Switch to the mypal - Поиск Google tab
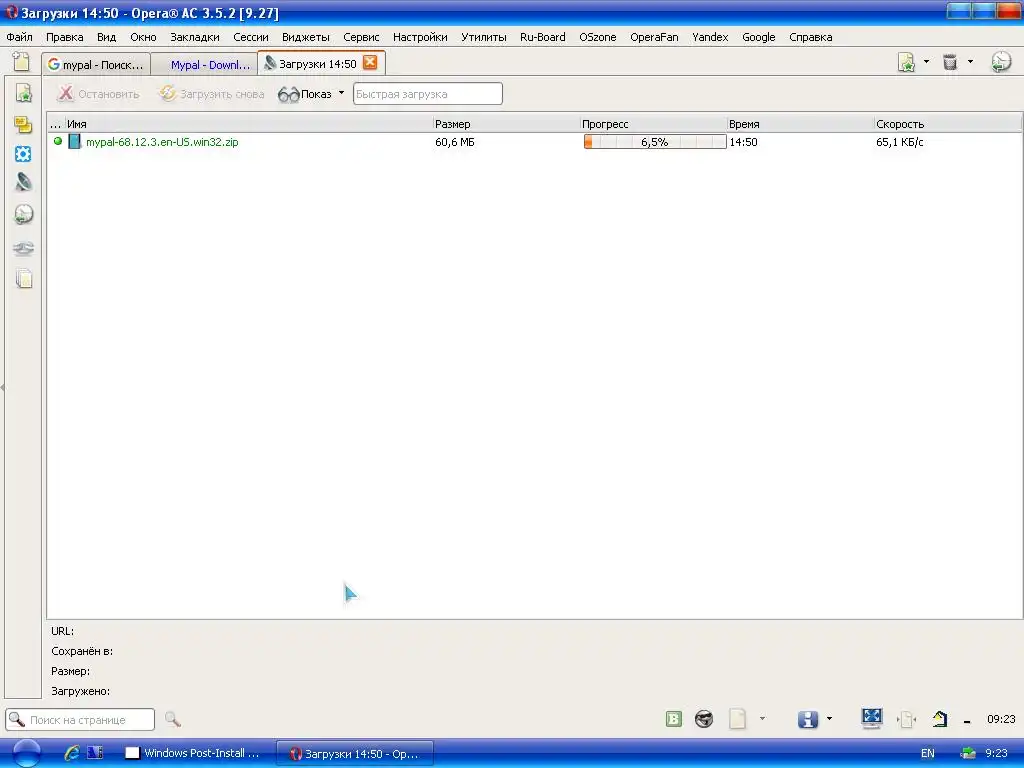The height and width of the screenshot is (768, 1024). click(96, 64)
